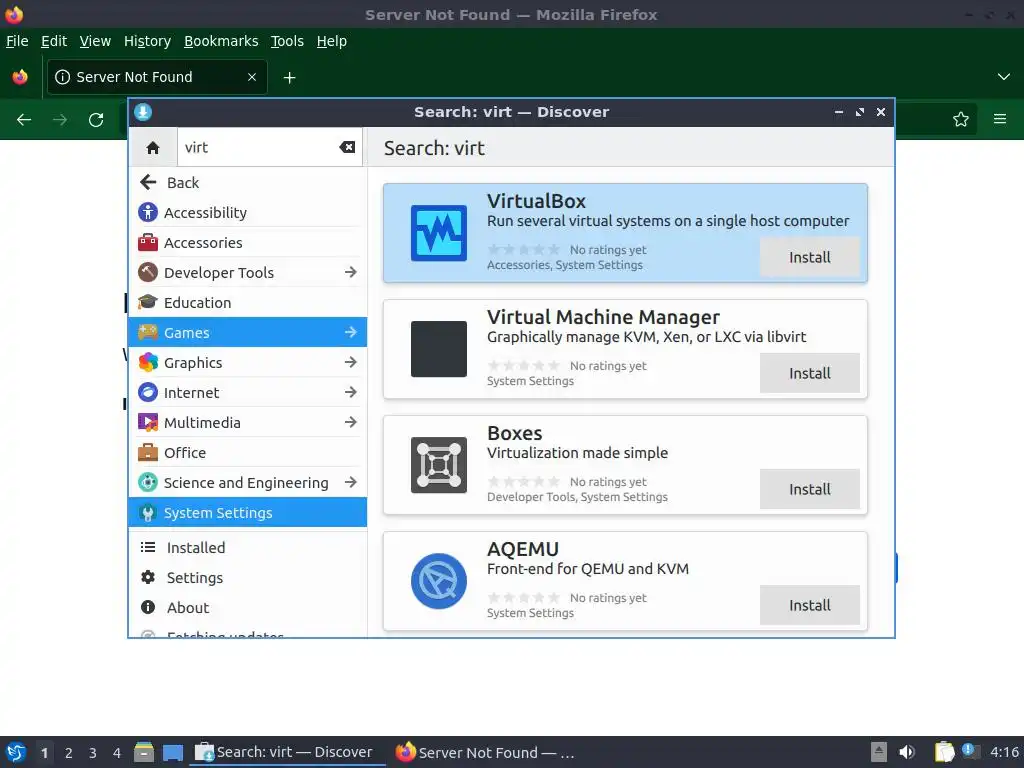Viewport: 1024px width, 768px height.
Task: Click the Games controller icon
Action: tap(148, 332)
